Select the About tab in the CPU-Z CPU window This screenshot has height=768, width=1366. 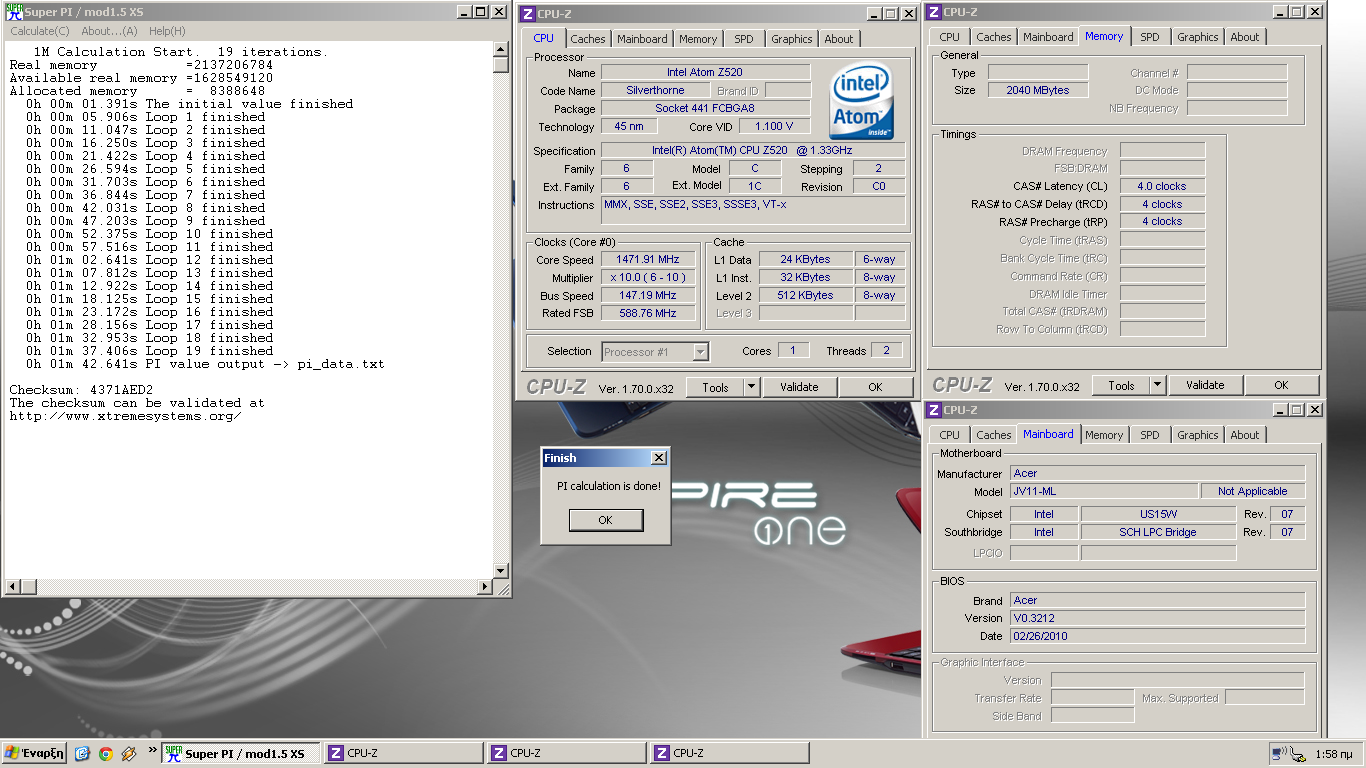click(839, 39)
